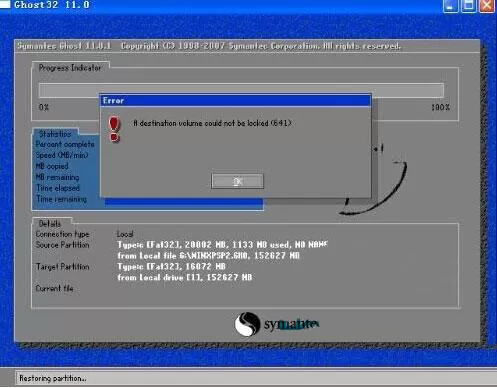Click the red exclamation error icon
Viewport: 497px width, 388px height.
pos(114,129)
